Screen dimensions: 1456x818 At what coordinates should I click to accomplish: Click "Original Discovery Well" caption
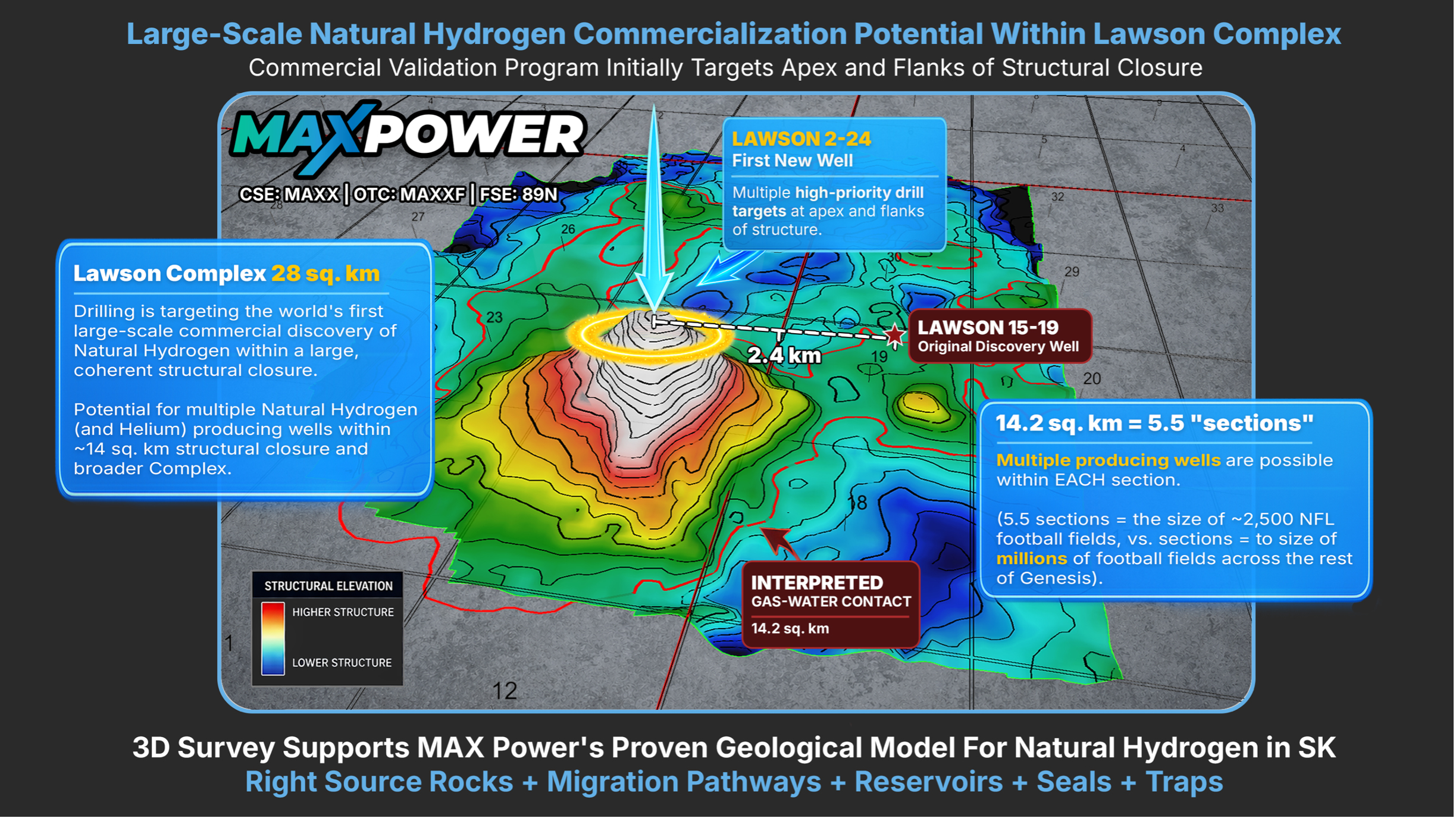(1000, 347)
